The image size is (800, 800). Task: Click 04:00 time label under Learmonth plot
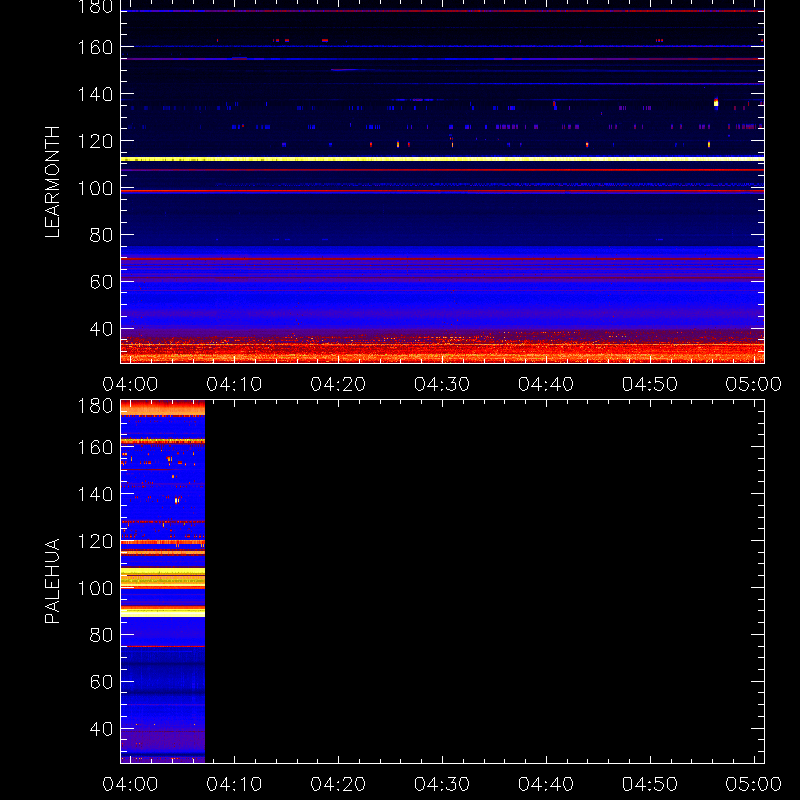[x=130, y=384]
